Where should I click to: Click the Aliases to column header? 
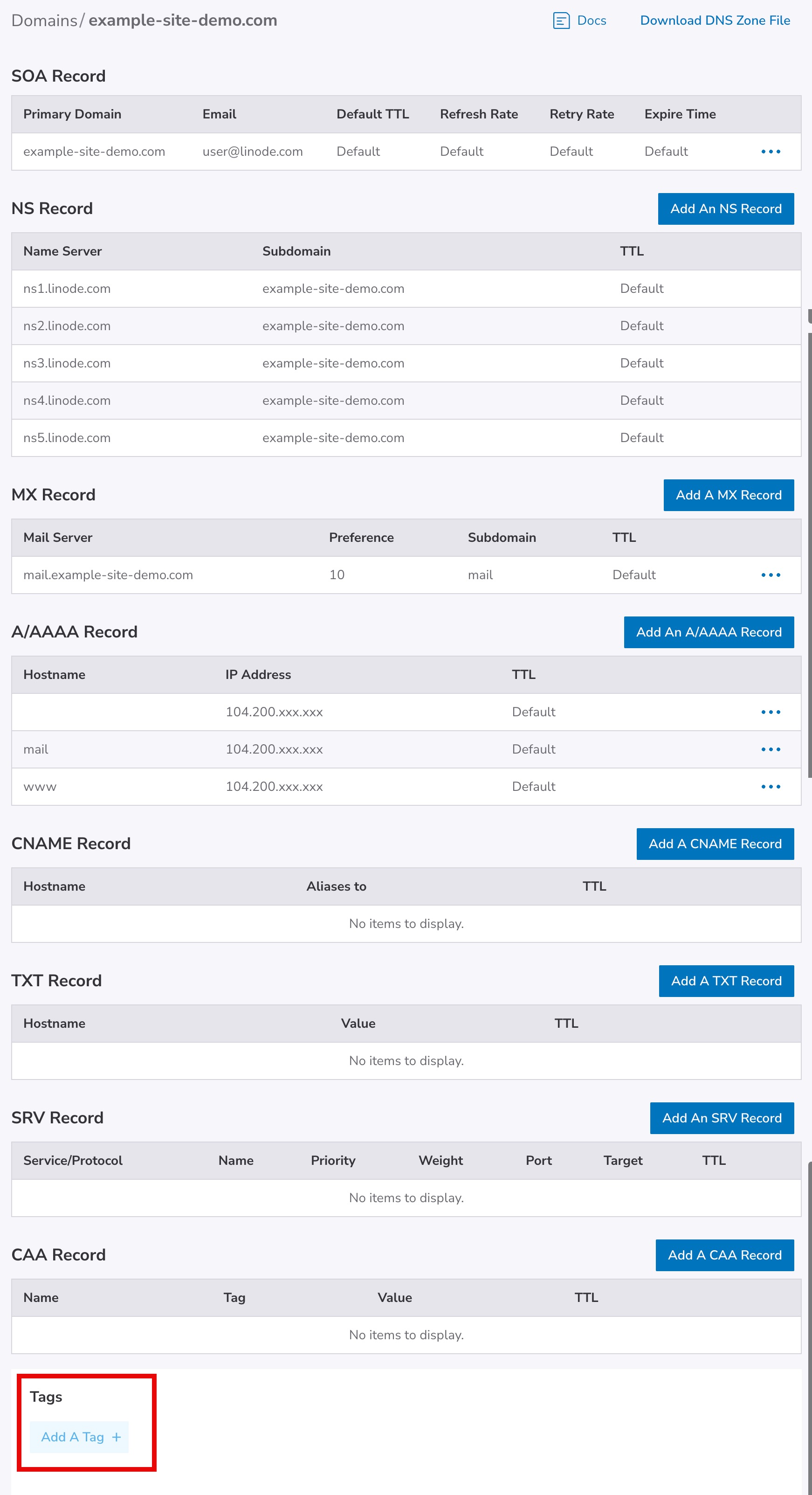coord(337,886)
